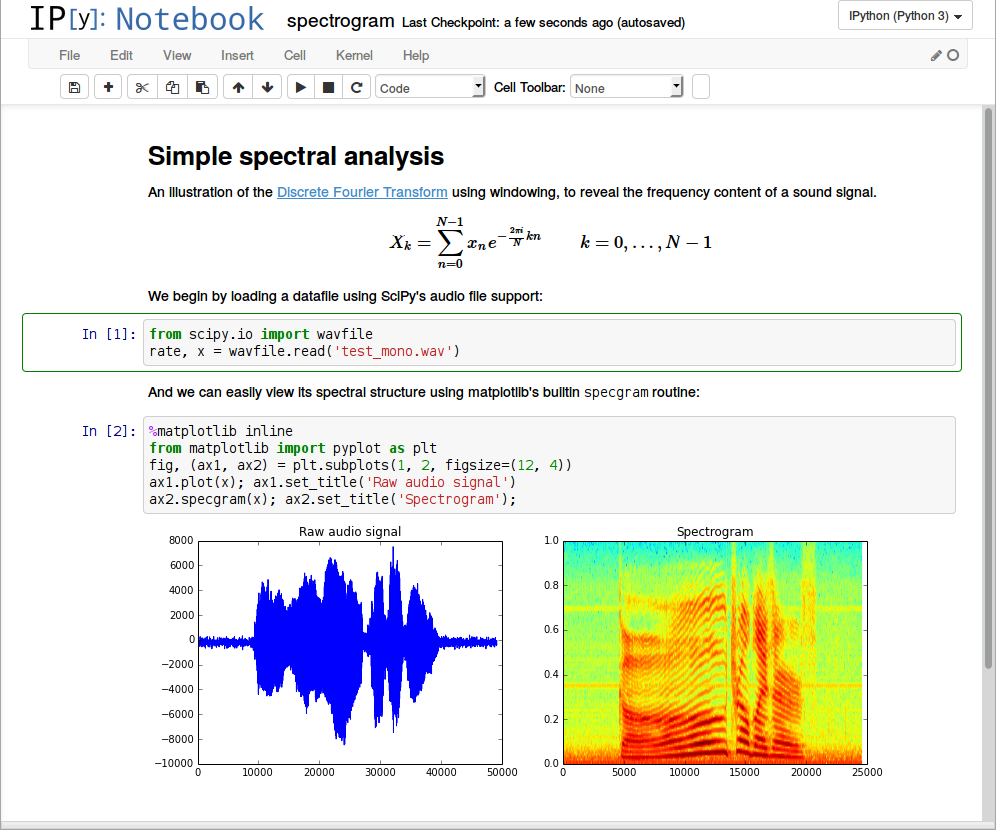Rename notebook by clicking spectrogram title

[340, 20]
